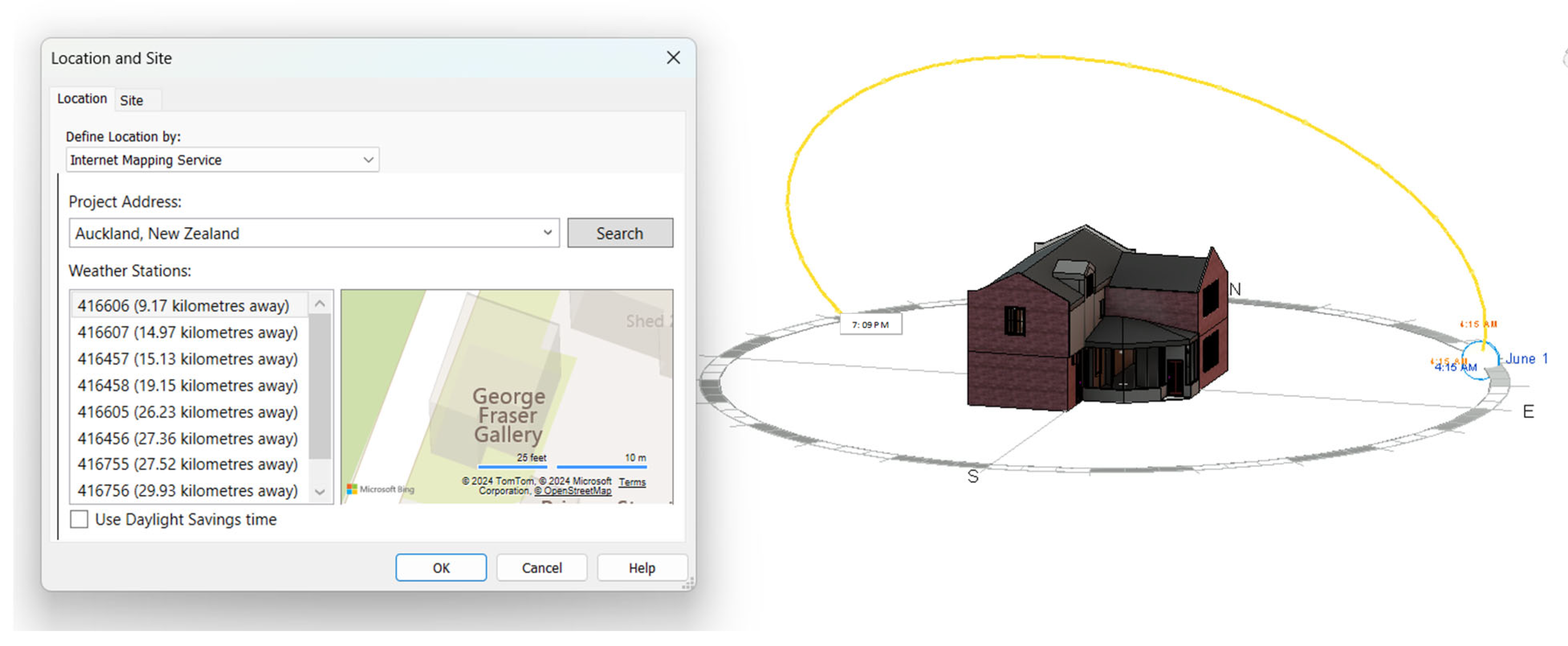Enable Use Daylight Savings time checkbox
The width and height of the screenshot is (1568, 646).
tap(79, 520)
